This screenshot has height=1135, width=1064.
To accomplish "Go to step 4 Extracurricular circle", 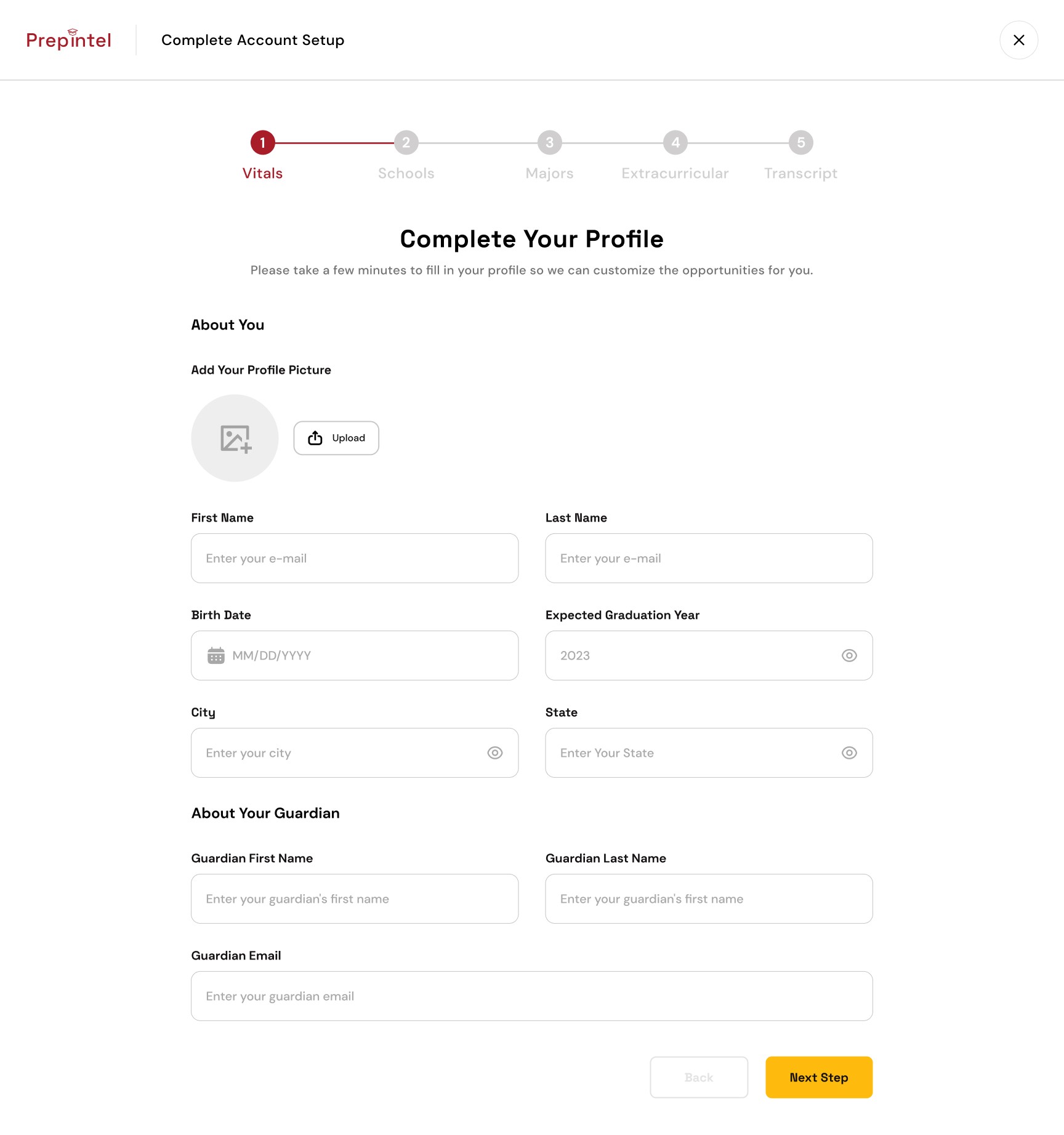I will (x=675, y=142).
